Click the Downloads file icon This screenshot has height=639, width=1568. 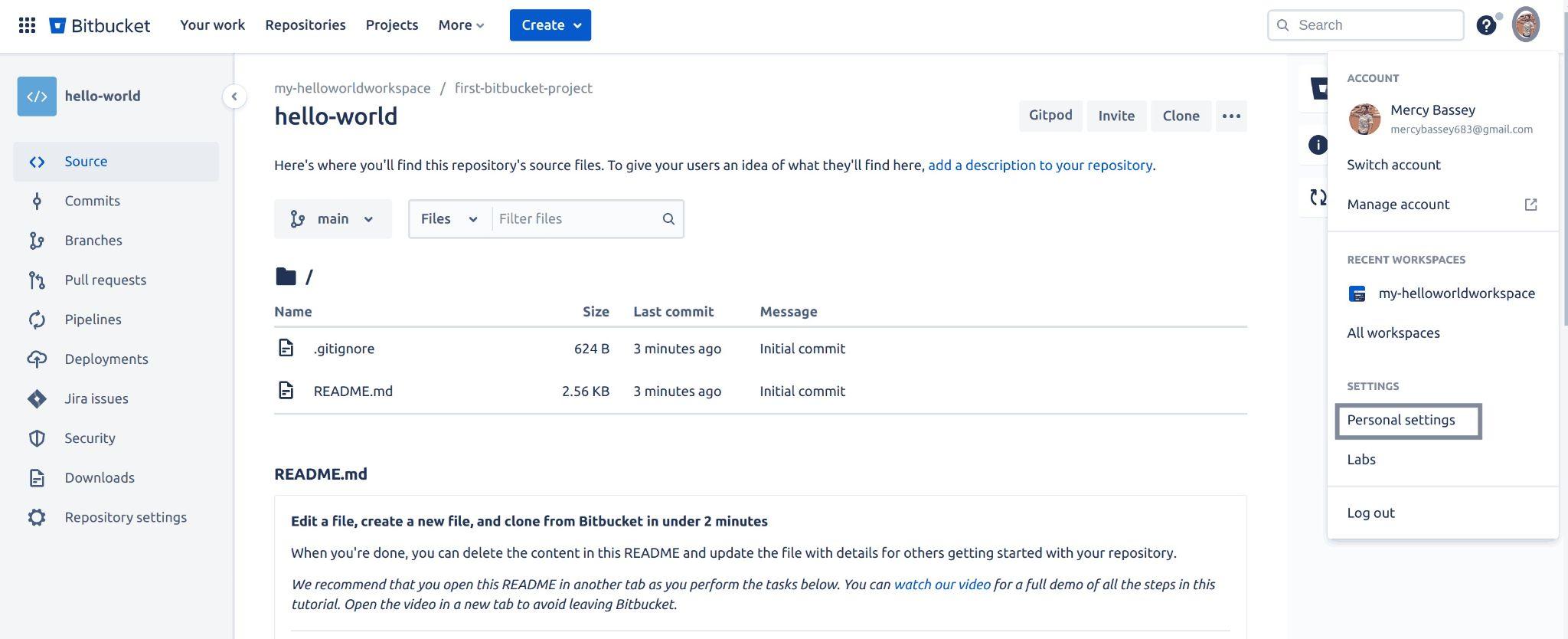point(37,478)
